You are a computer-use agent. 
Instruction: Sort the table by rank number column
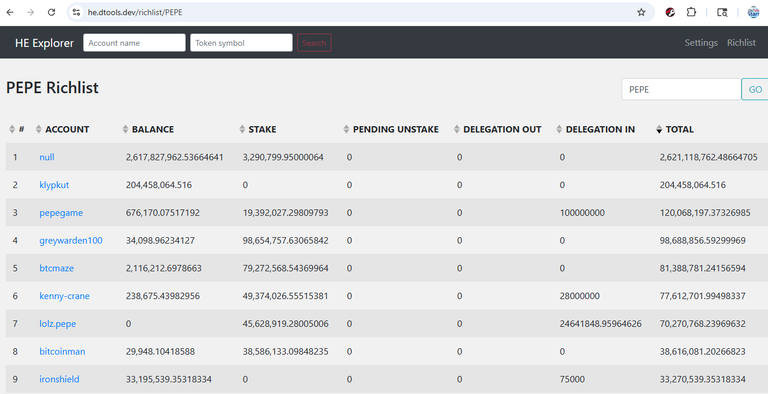coord(17,129)
